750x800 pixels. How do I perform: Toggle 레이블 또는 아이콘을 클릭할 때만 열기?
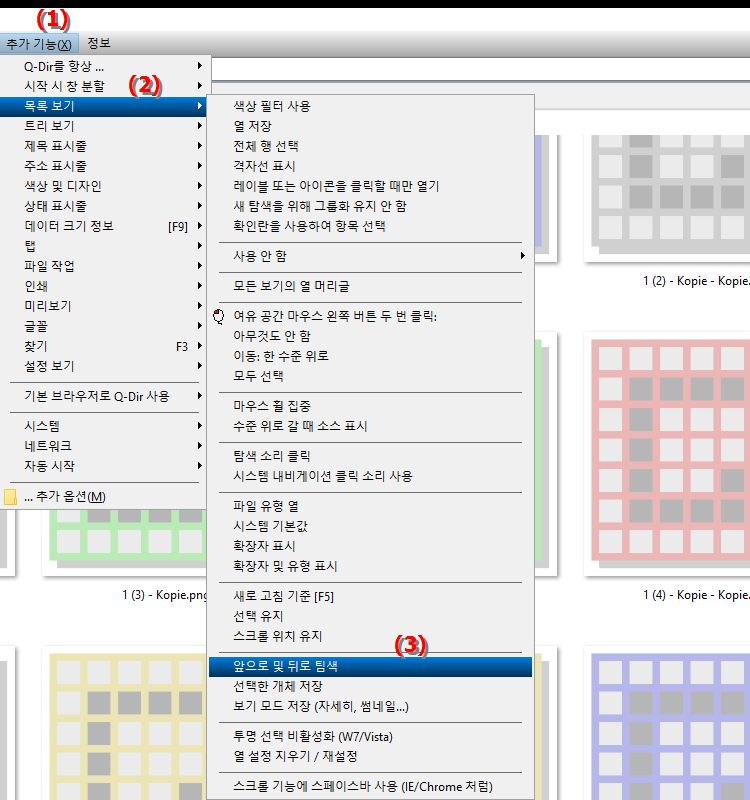tap(370, 186)
